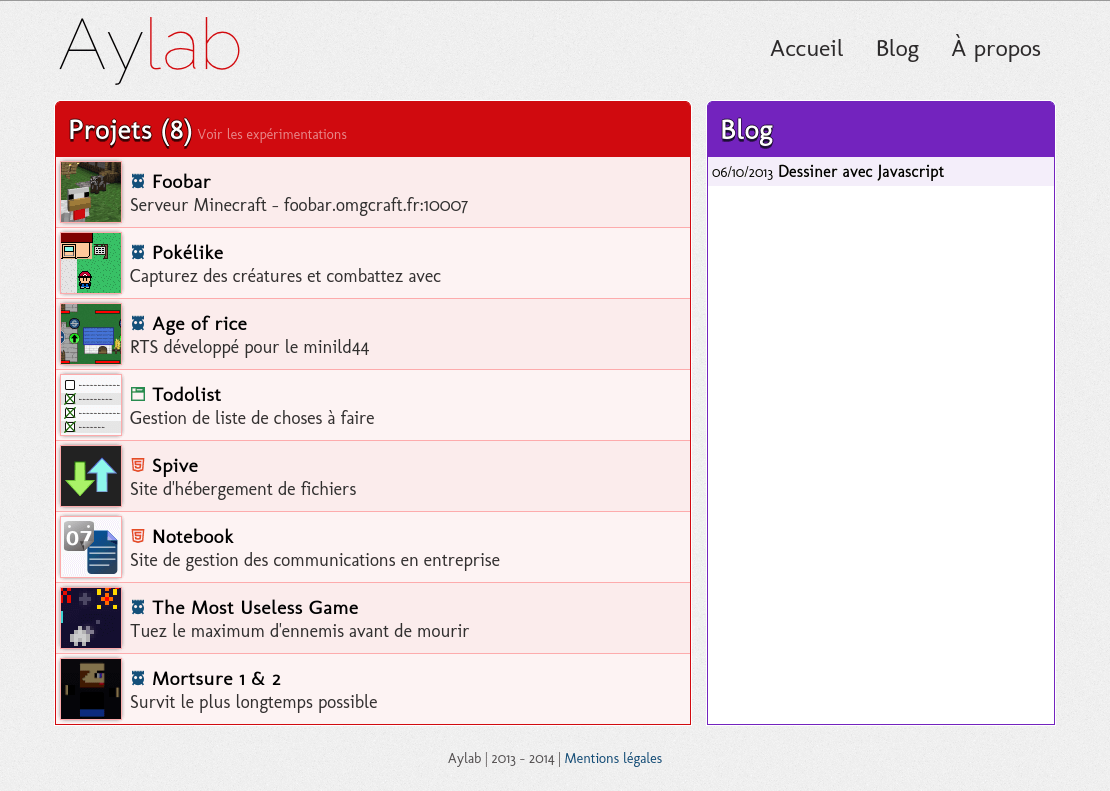Open the Pokélike project thumbnail
Viewport: 1110px width, 791px height.
[x=91, y=263]
